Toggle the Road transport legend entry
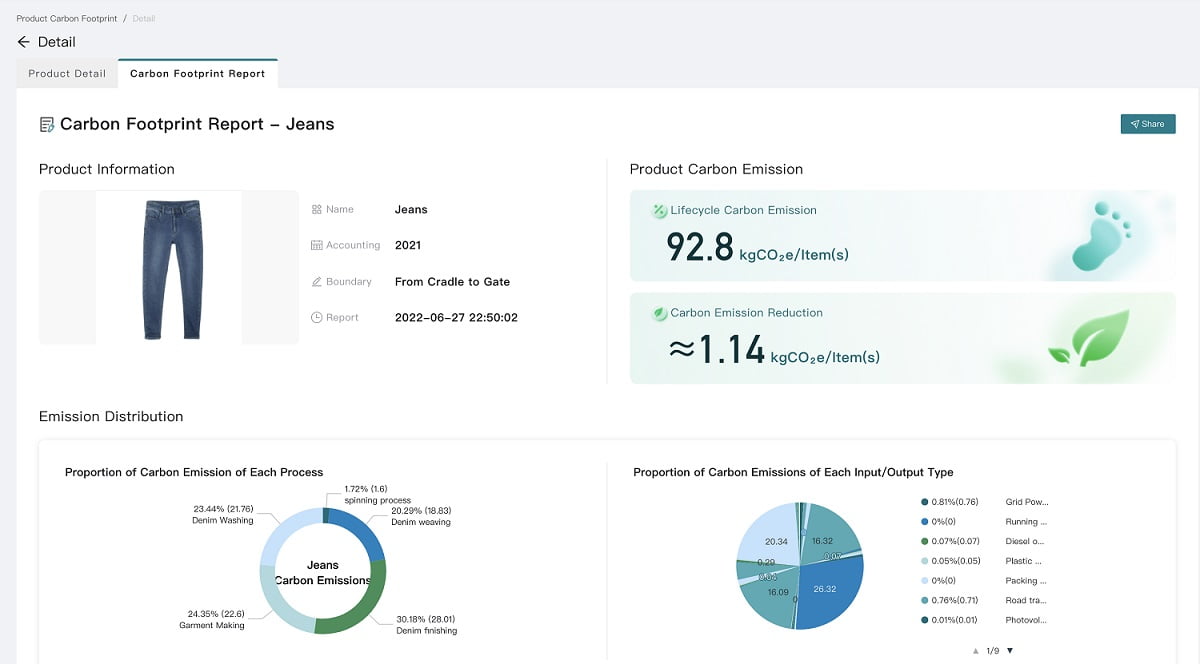The width and height of the screenshot is (1200, 664). [x=984, y=600]
